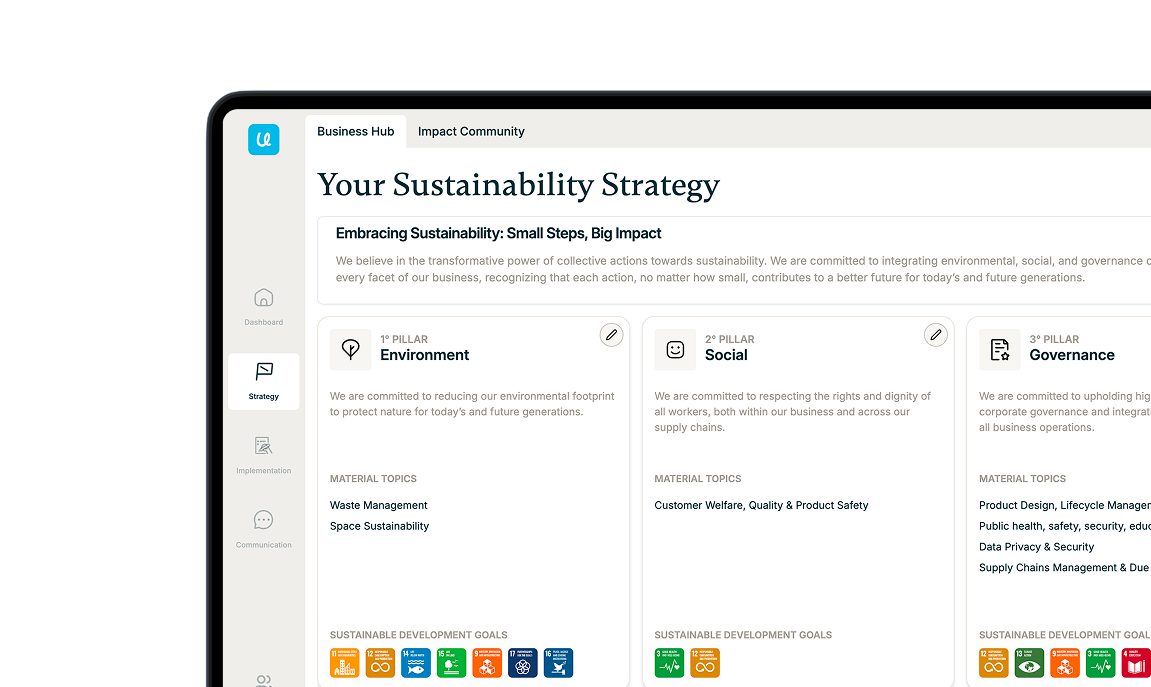
Task: Click Customer Welfare, Quality & Product Safety
Action: [x=761, y=505]
